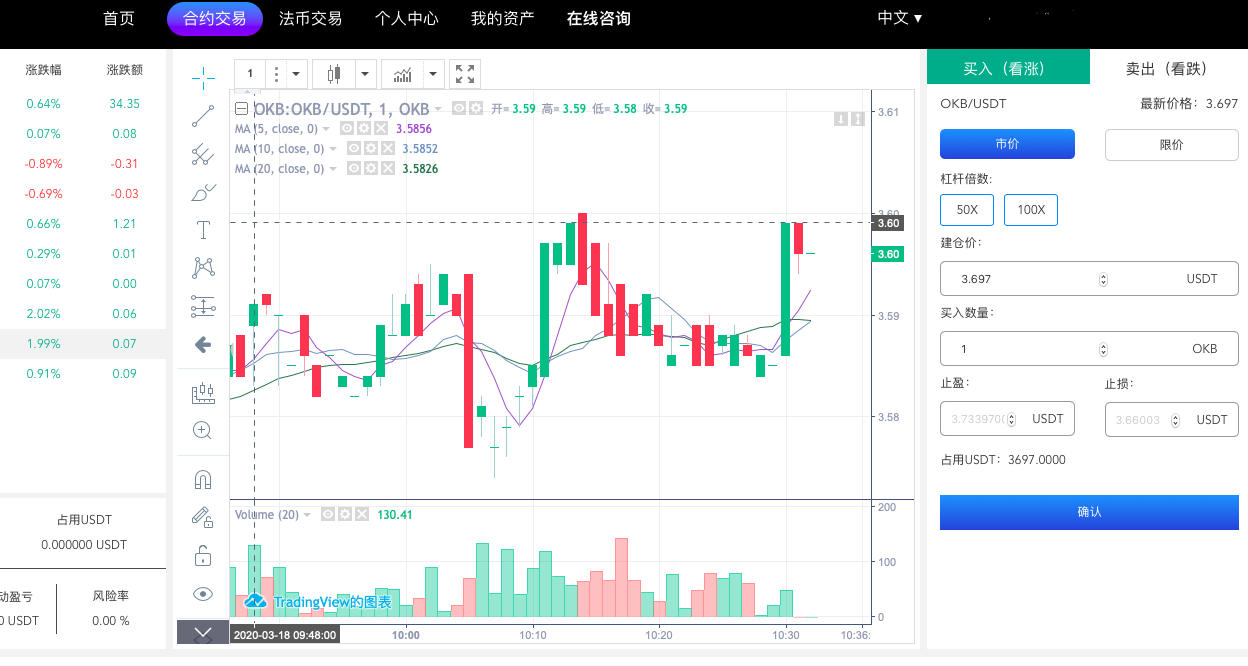Click the maximize pane arrows icon
The width and height of the screenshot is (1248, 666).
[x=857, y=119]
